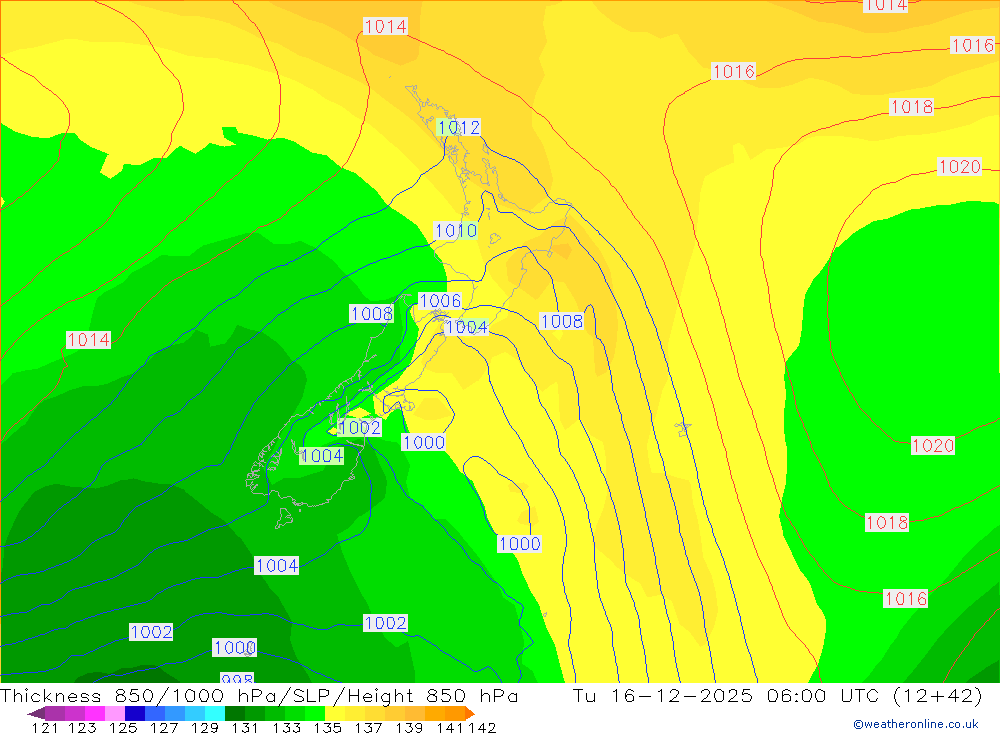Click the legend value 137
Image resolution: width=1000 pixels, height=733 pixels.
tap(368, 727)
